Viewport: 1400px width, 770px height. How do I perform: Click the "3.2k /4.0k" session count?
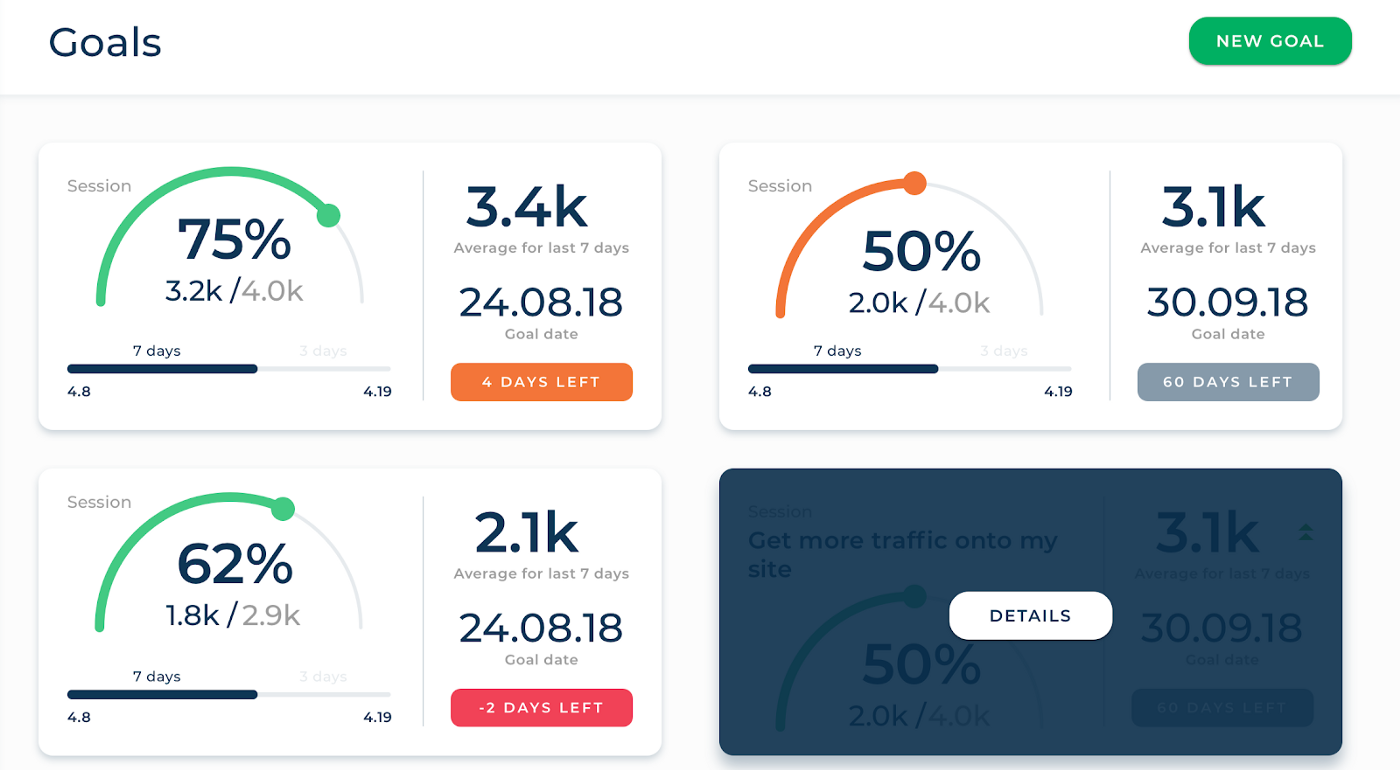pyautogui.click(x=234, y=291)
